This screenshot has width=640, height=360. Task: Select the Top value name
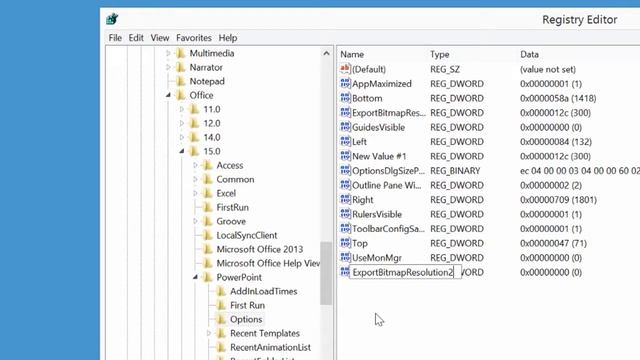pos(360,243)
